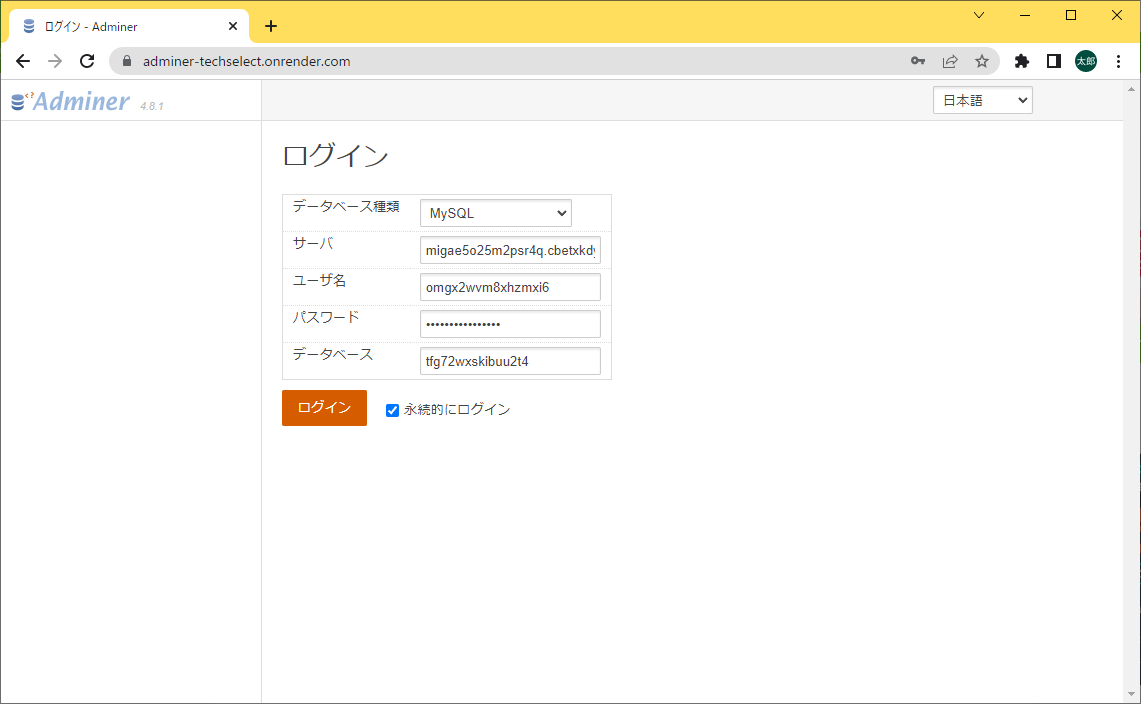This screenshot has width=1141, height=704.
Task: Click the address bar URL
Action: [247, 61]
